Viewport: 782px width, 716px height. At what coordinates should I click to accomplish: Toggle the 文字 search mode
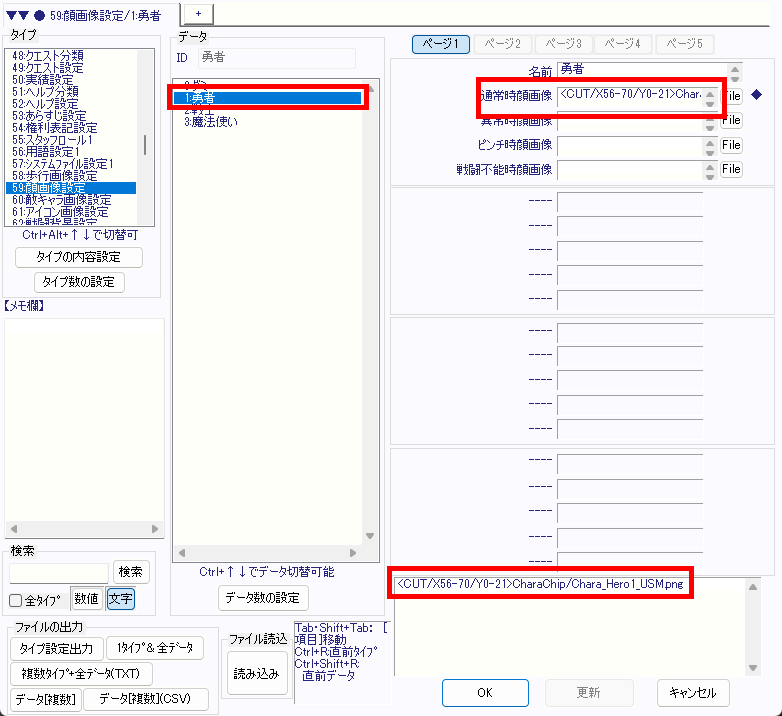pyautogui.click(x=120, y=599)
